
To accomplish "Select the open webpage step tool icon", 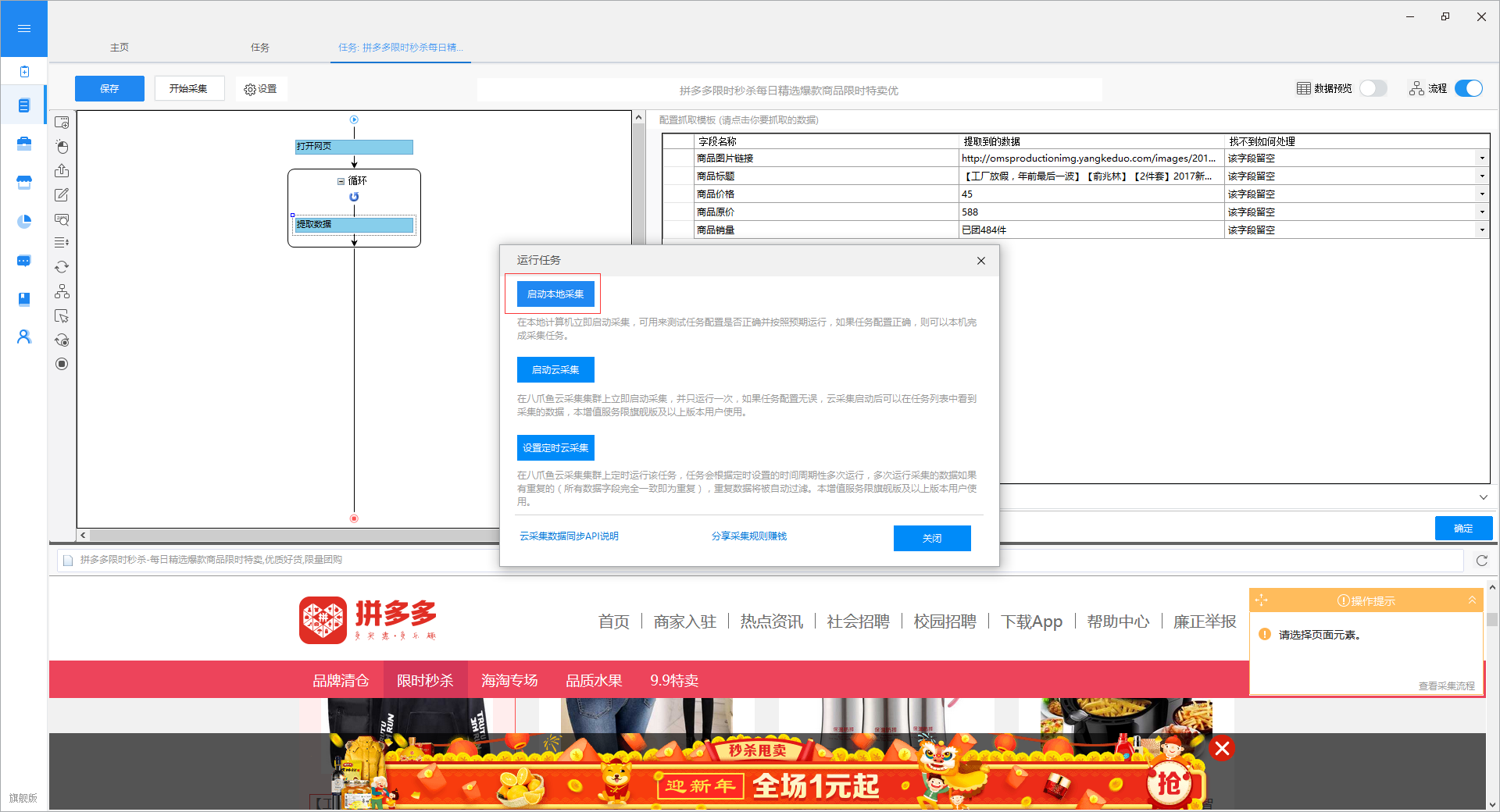I will 62,123.
